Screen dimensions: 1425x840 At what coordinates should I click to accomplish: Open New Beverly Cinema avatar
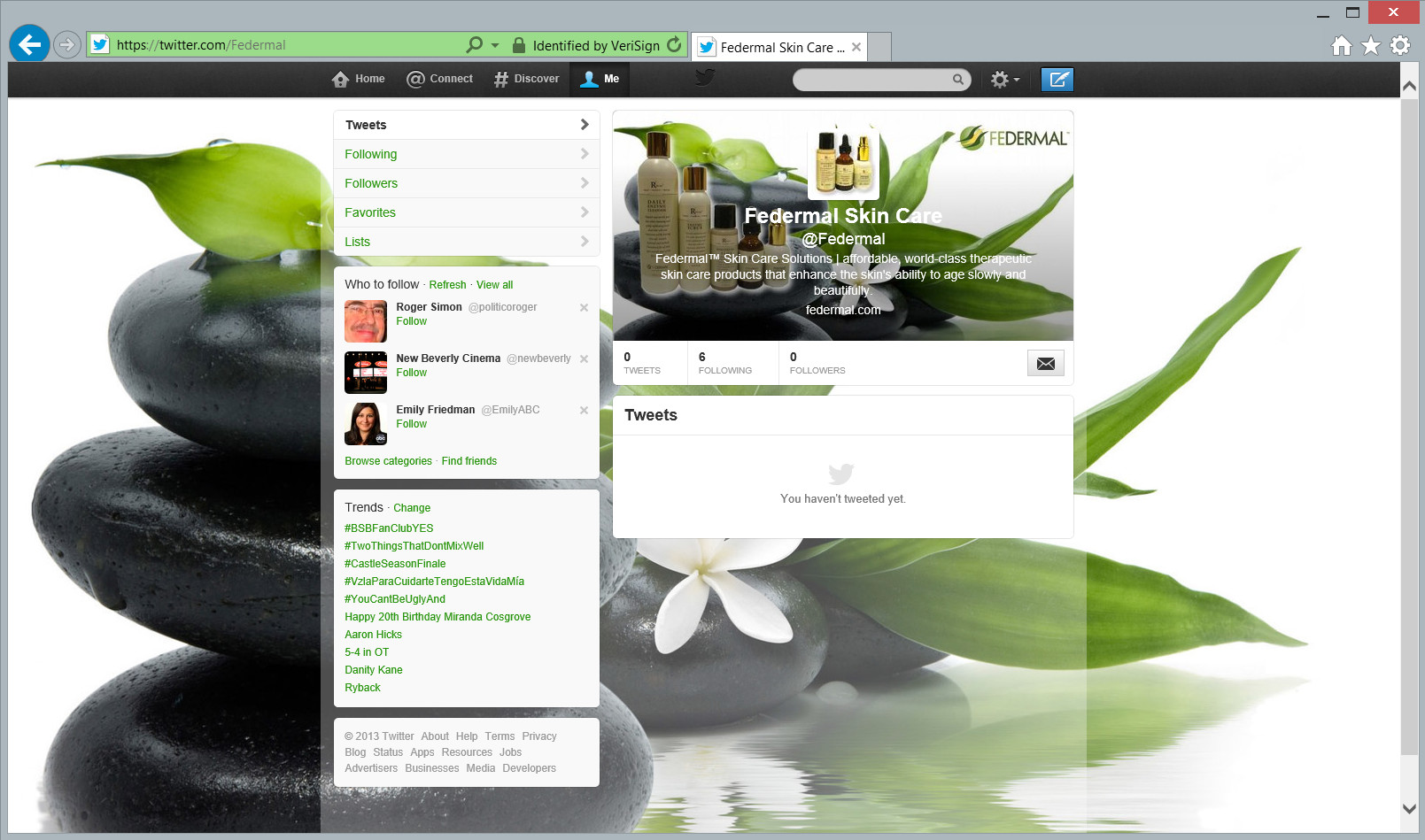(x=366, y=373)
